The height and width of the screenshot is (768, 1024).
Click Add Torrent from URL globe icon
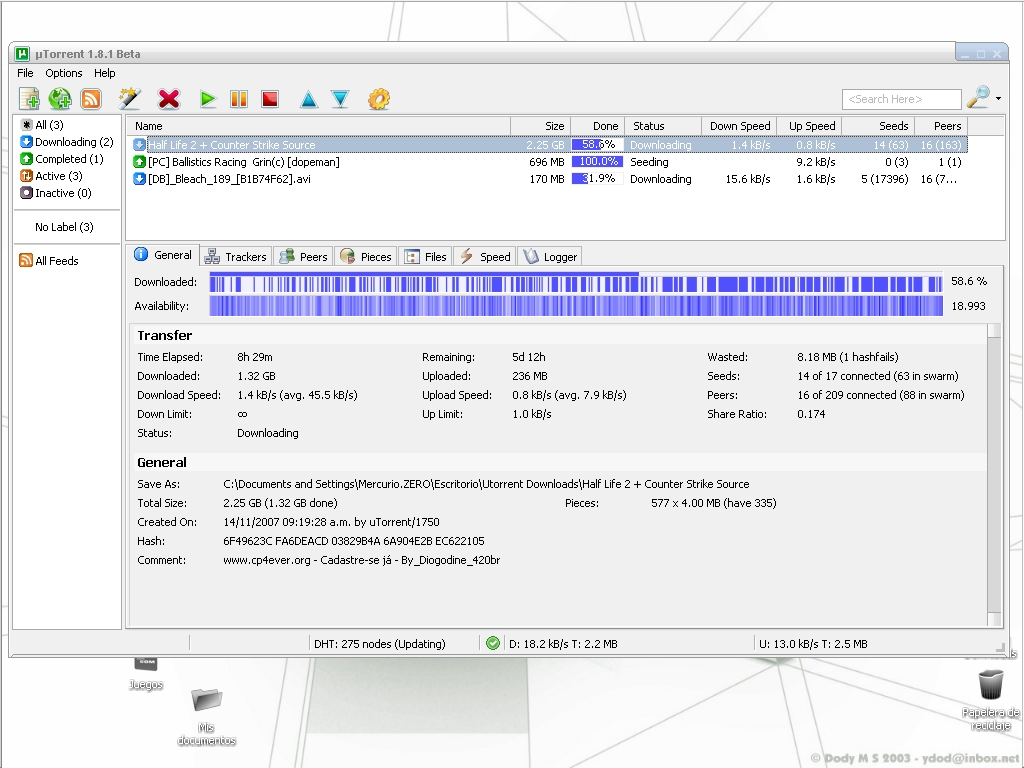[x=59, y=99]
